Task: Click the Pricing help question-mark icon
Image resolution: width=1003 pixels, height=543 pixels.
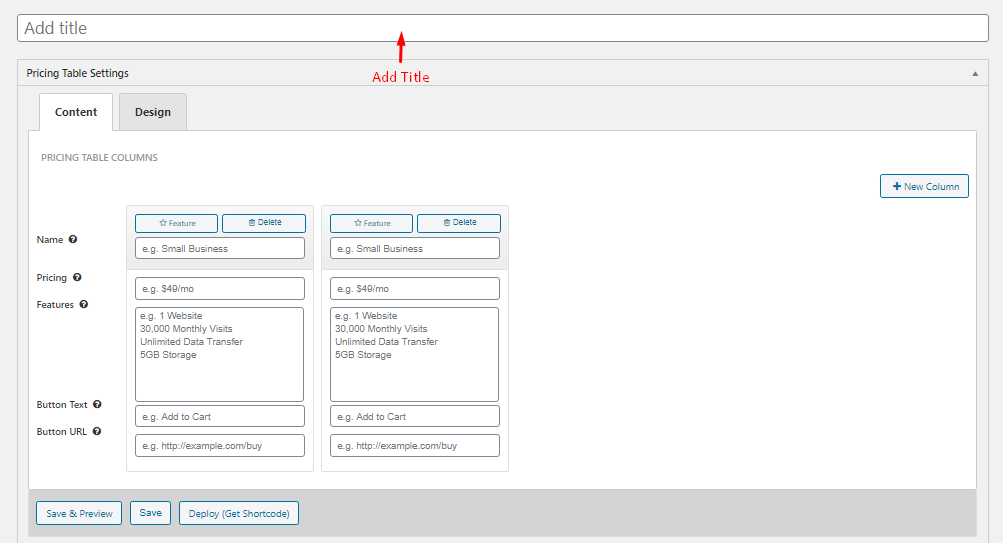Action: click(x=77, y=278)
